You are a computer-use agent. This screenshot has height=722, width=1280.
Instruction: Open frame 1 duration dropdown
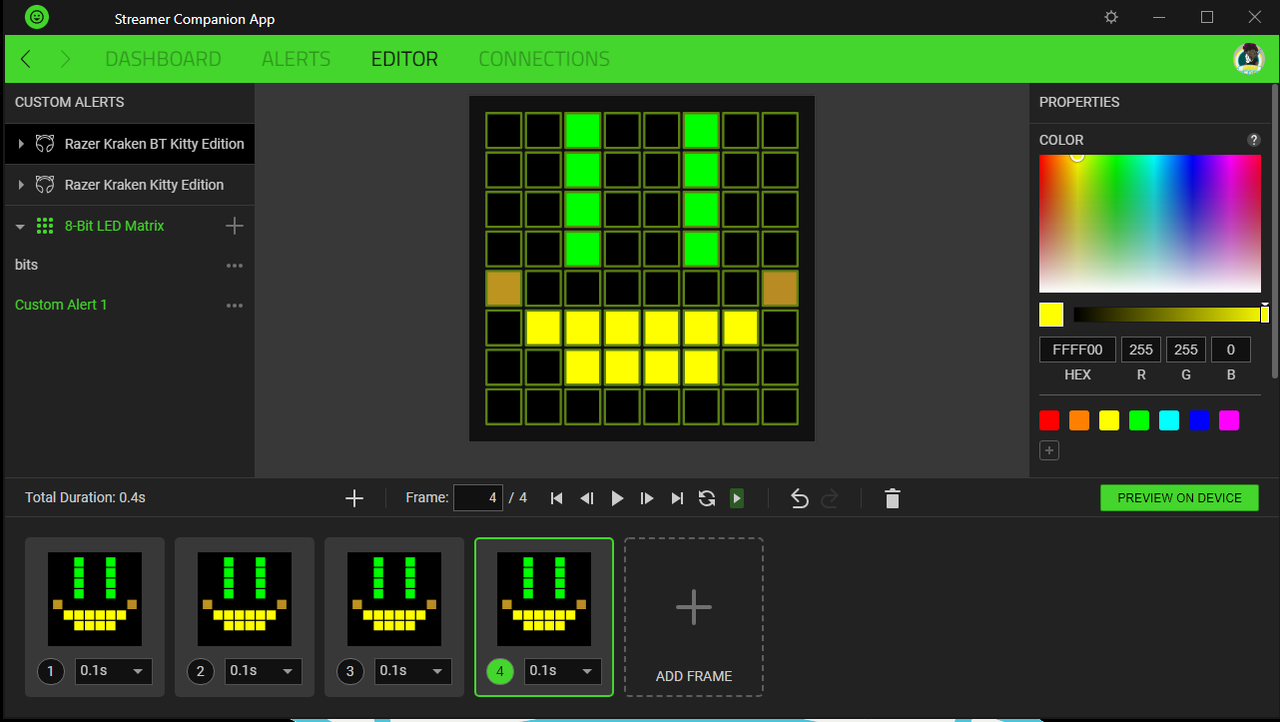[114, 671]
